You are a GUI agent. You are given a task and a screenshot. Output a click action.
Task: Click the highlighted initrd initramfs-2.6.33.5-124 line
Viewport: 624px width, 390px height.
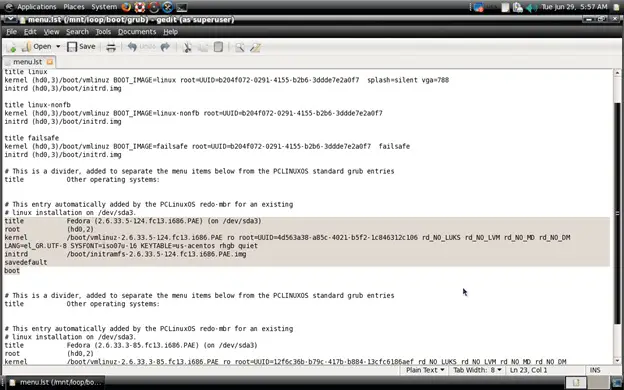(x=125, y=254)
